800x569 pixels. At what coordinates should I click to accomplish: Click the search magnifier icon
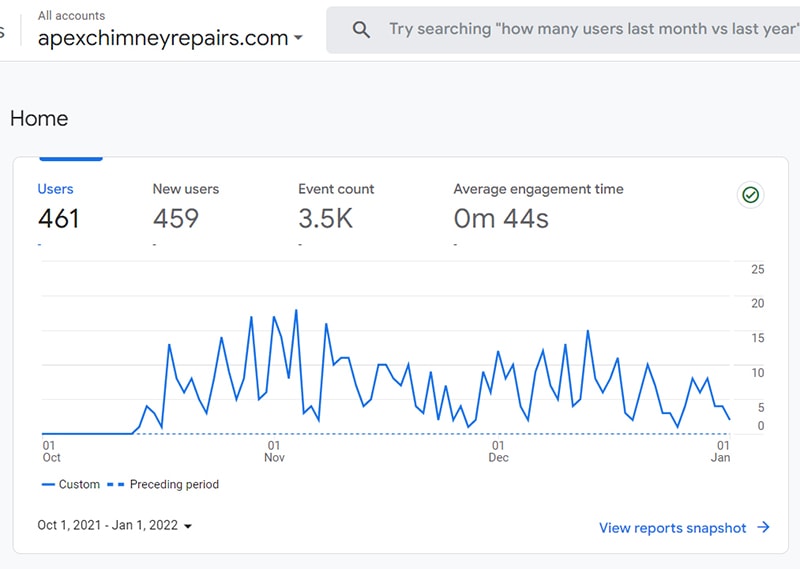[x=362, y=30]
